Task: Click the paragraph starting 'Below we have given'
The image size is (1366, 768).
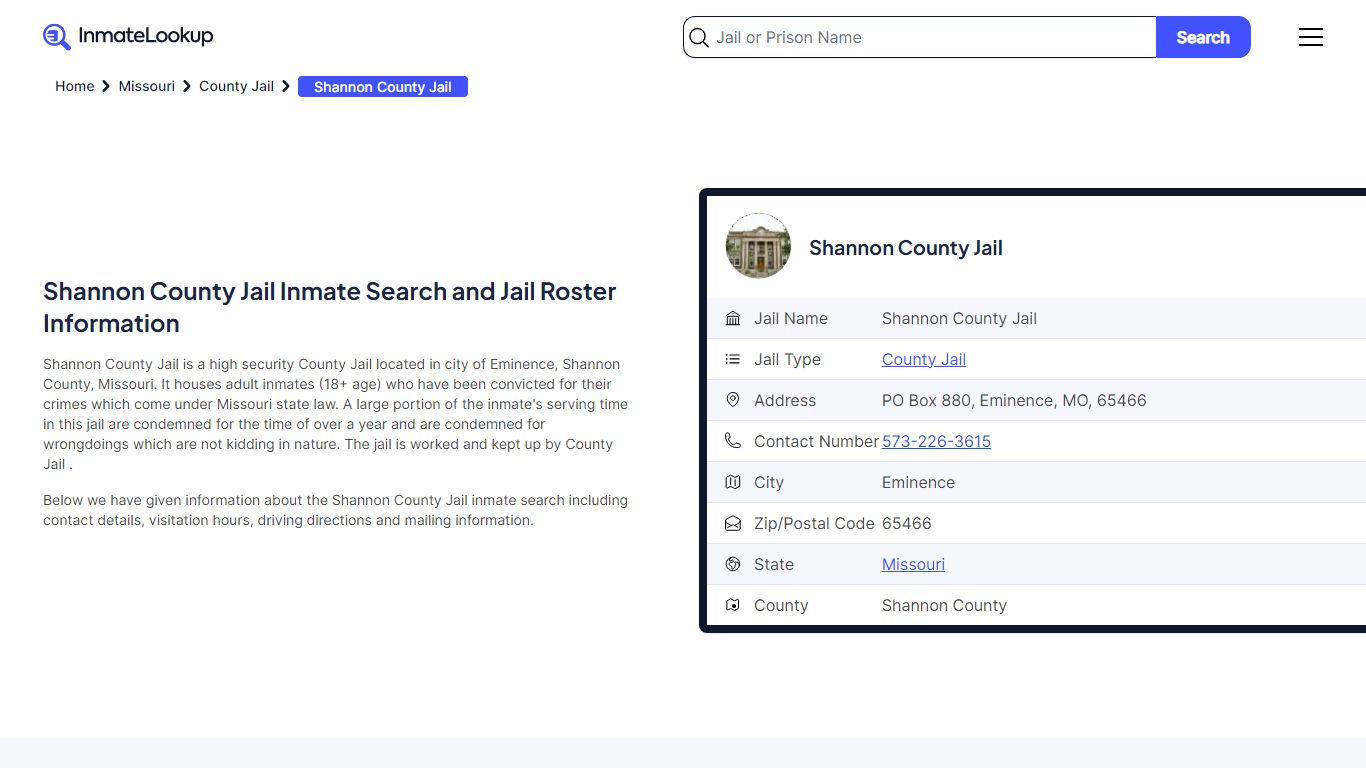Action: coord(336,510)
